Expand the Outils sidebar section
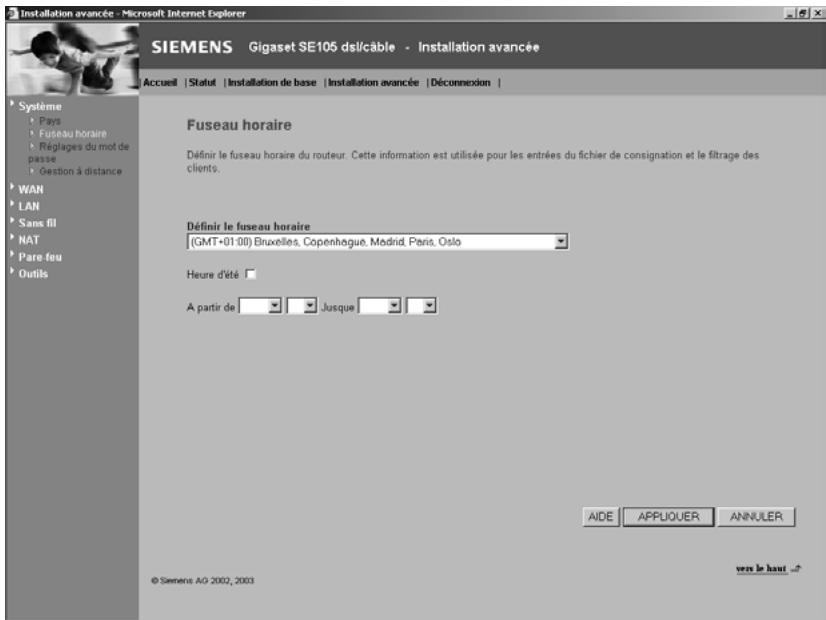This screenshot has width=826, height=620. 33,274
